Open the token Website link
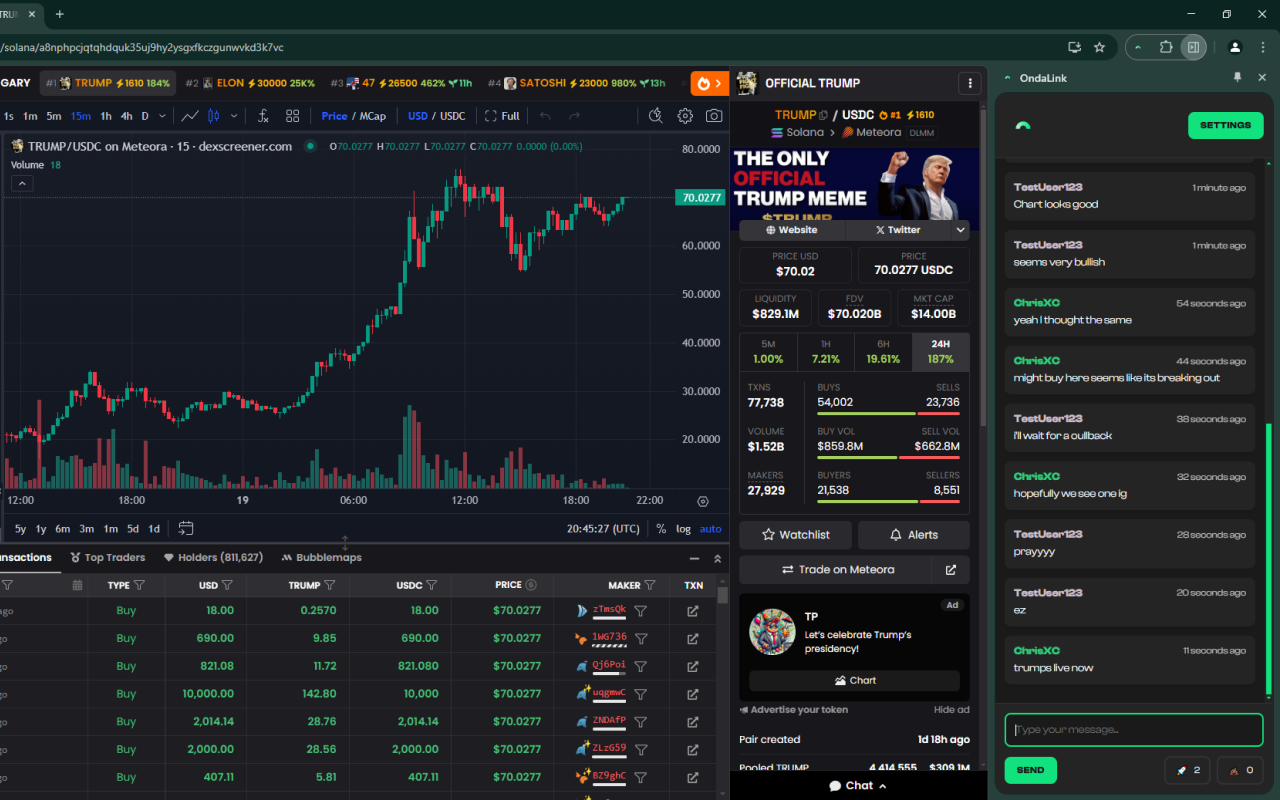 [x=792, y=230]
